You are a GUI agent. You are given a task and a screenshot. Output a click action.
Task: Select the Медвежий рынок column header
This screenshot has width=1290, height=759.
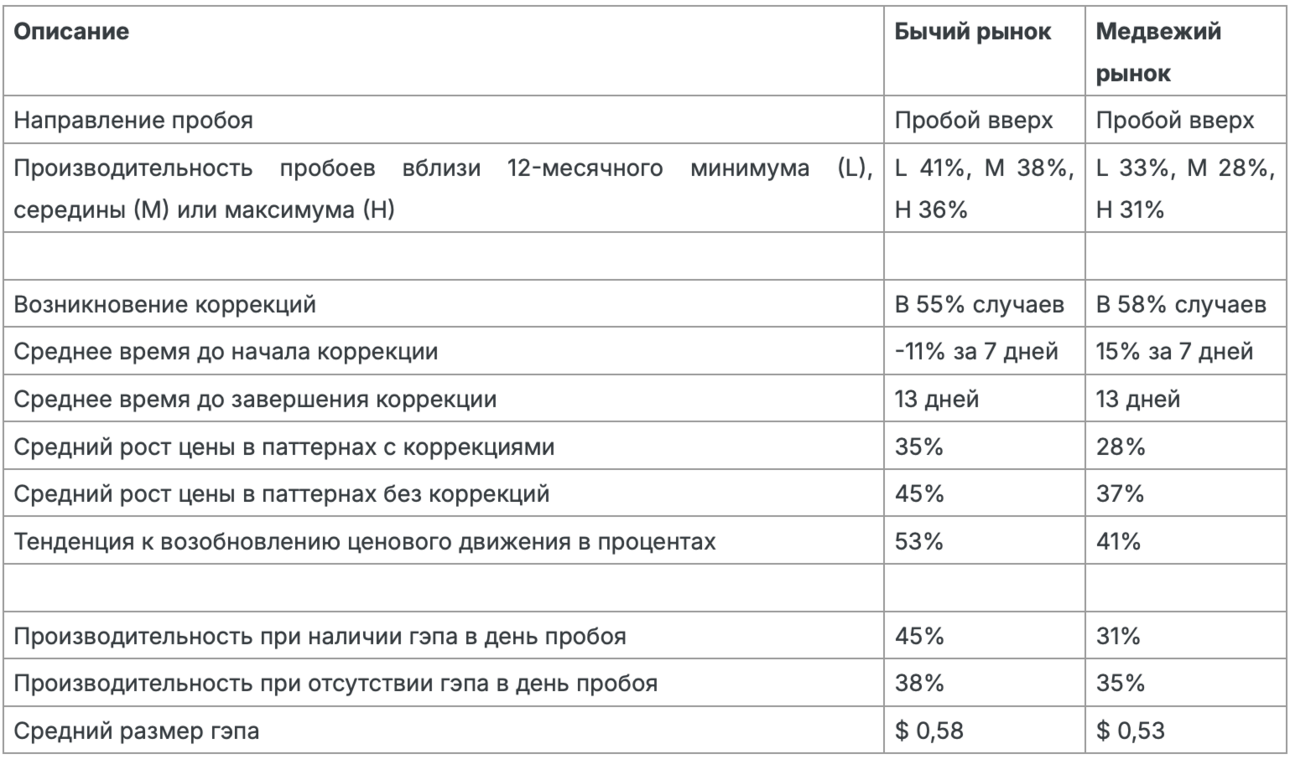1145,53
